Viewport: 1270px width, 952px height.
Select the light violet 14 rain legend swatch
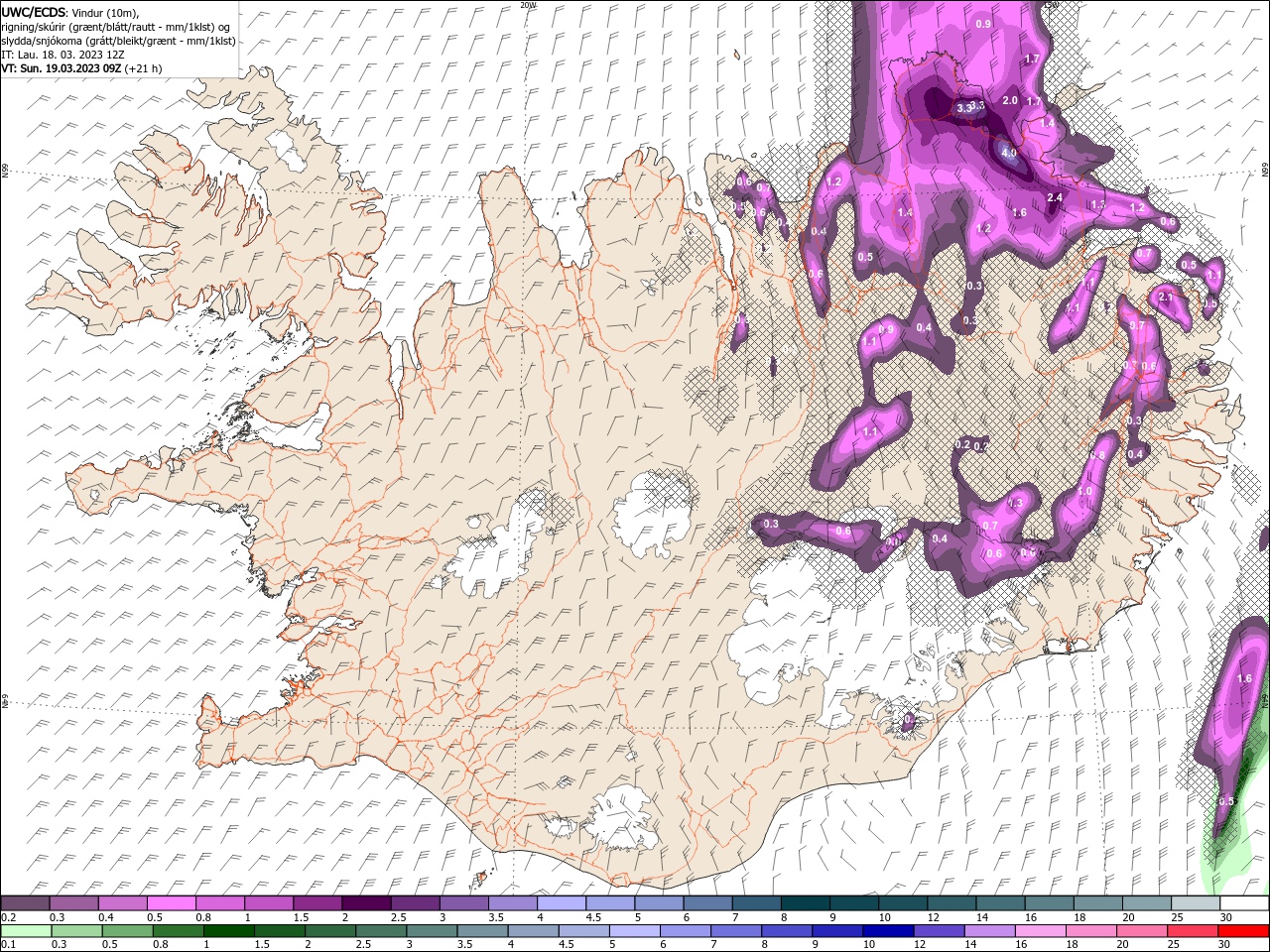pos(990,931)
